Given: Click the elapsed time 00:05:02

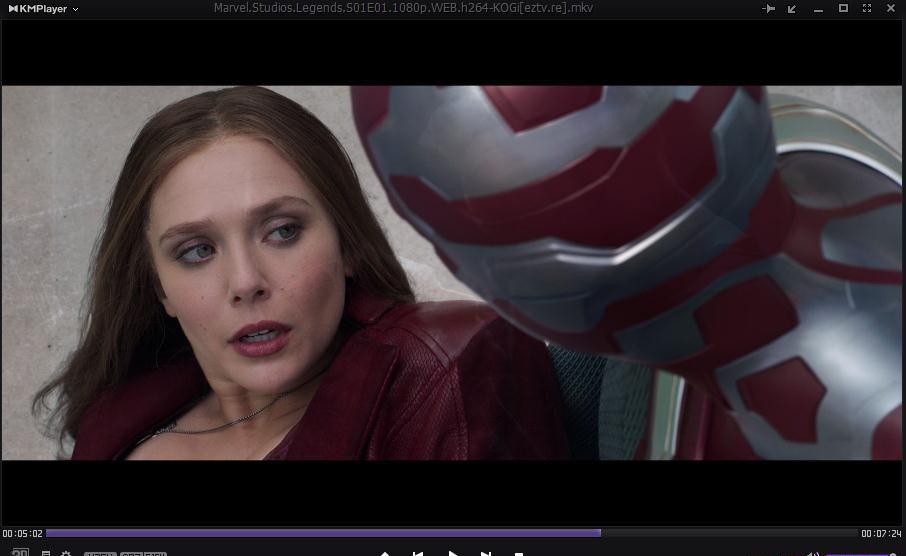Looking at the screenshot, I should click(x=23, y=533).
